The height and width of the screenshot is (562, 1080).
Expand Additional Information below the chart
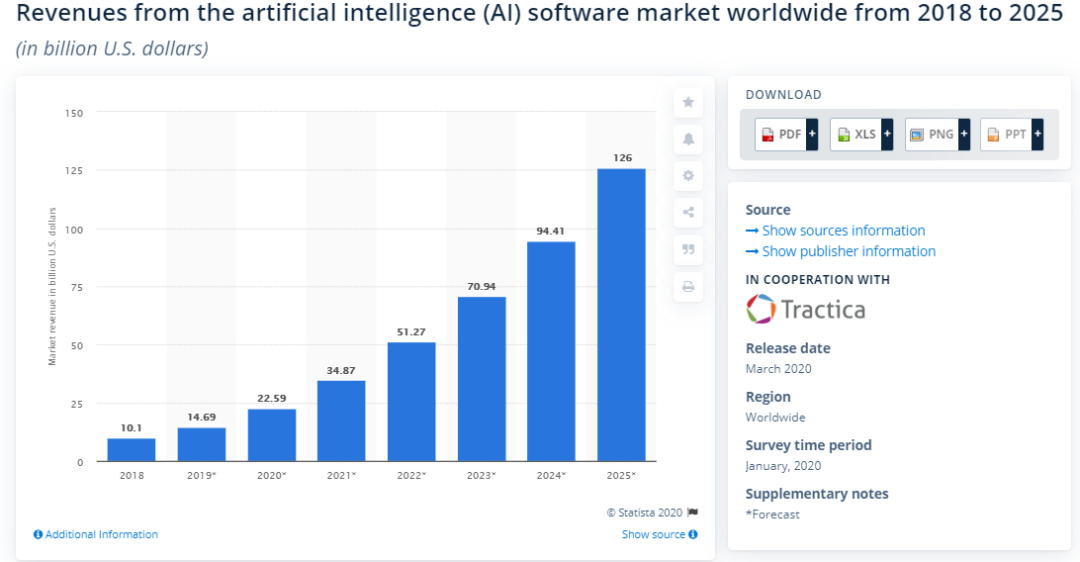click(x=96, y=534)
